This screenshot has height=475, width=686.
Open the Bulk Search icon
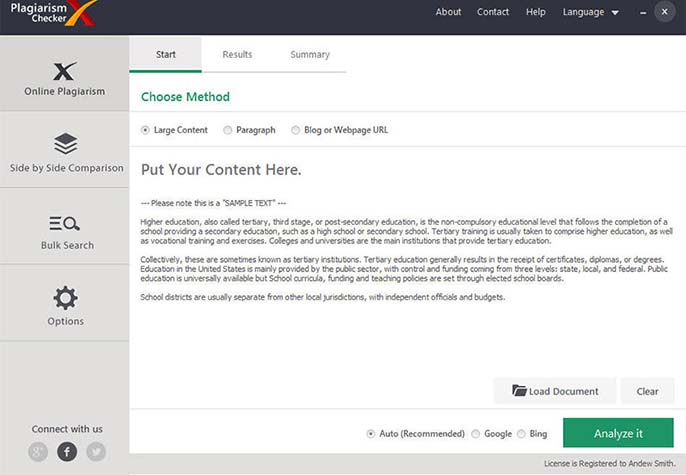pyautogui.click(x=65, y=223)
